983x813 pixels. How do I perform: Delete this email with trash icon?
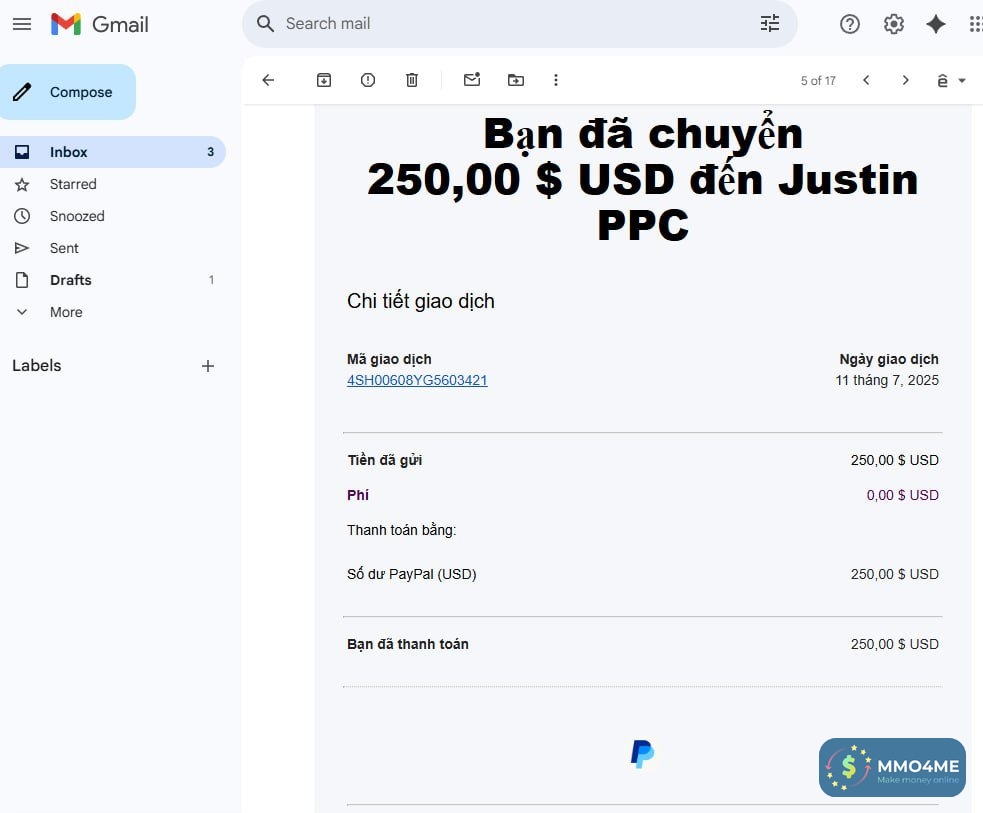[x=412, y=80]
